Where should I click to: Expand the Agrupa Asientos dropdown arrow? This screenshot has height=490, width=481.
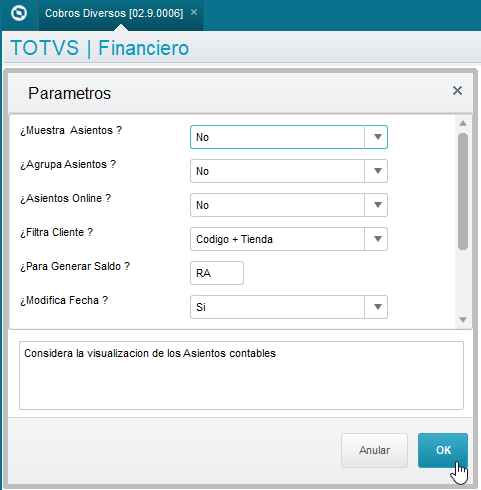tap(377, 171)
